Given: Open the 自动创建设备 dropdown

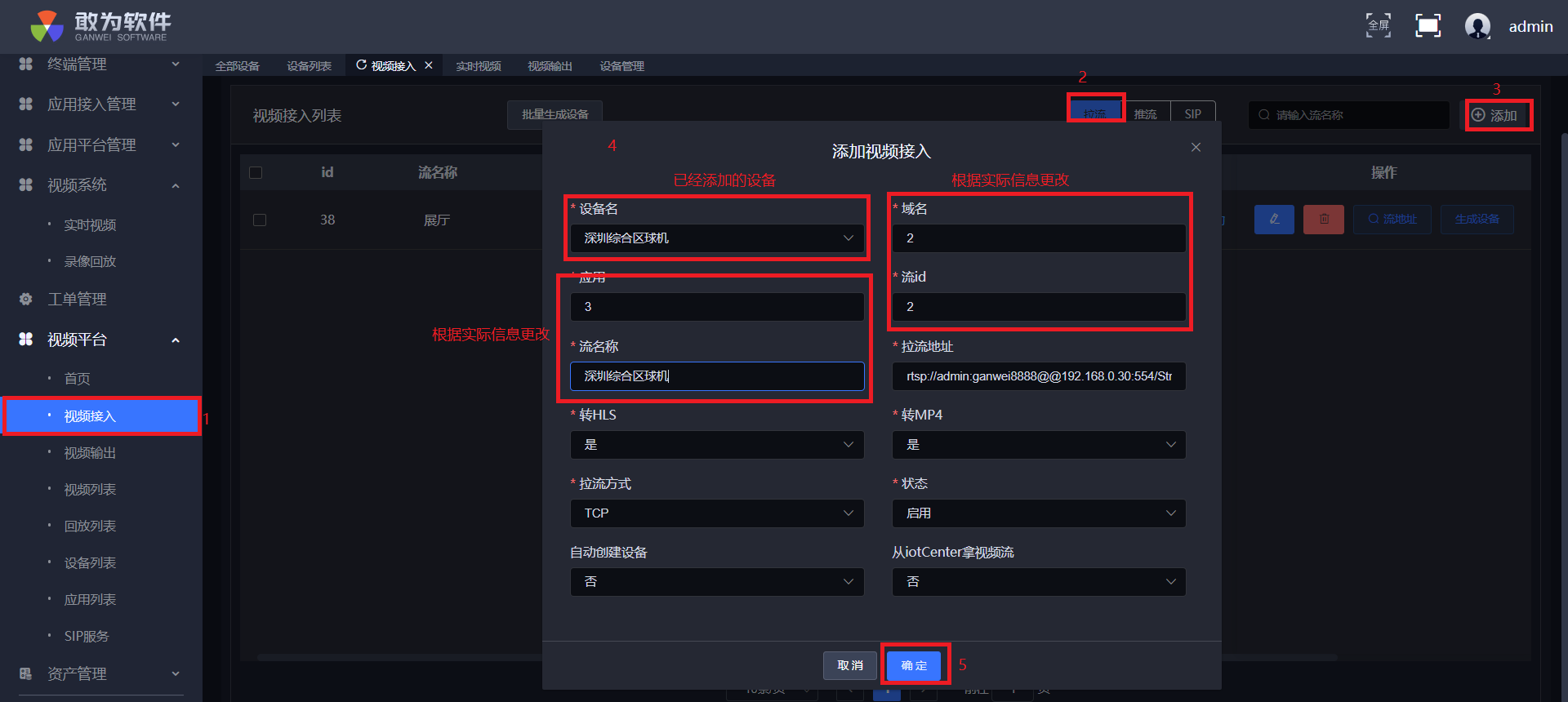Looking at the screenshot, I should click(717, 582).
